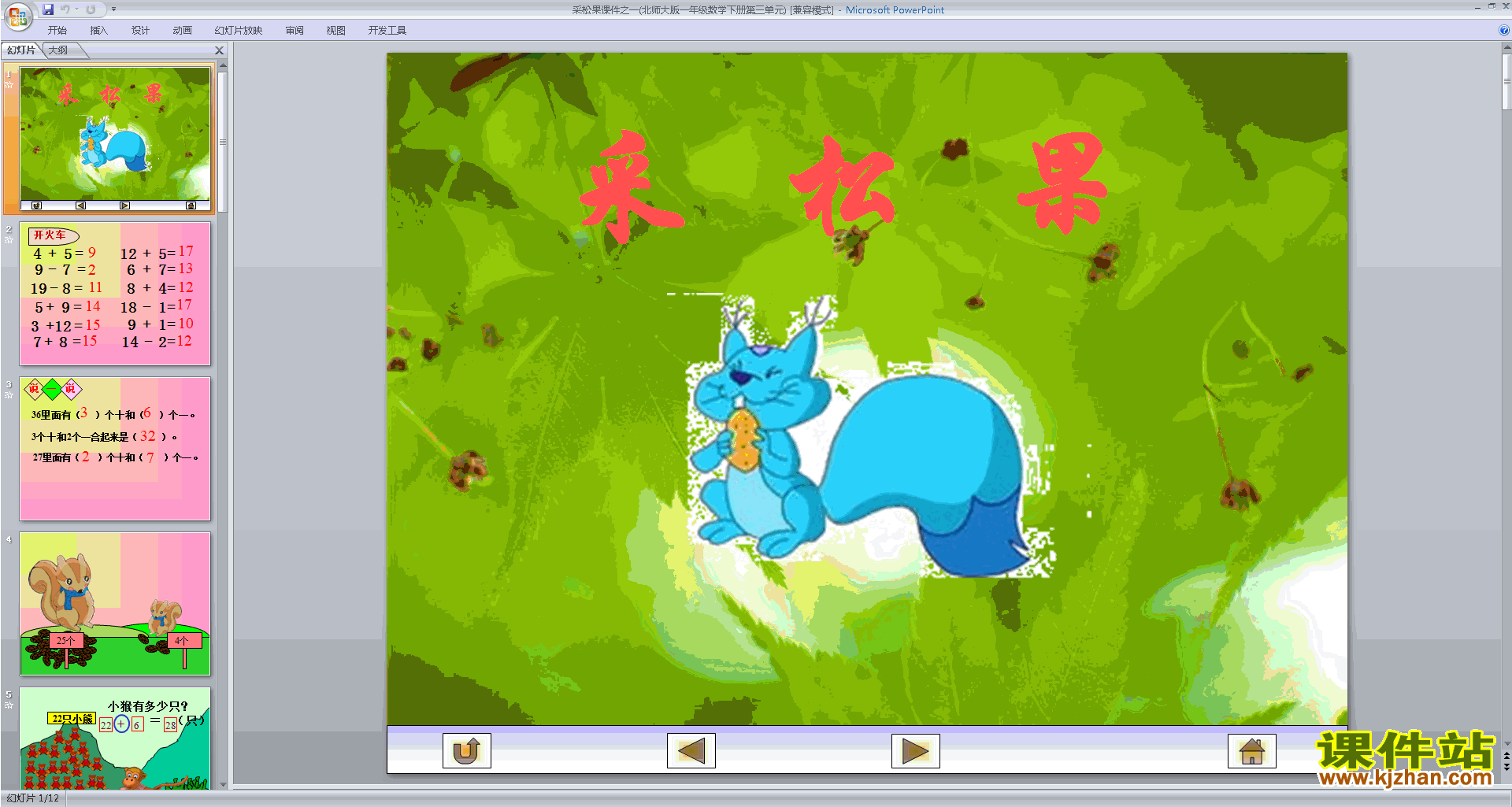Open PowerPoint Help with the blue question icon
1512x807 pixels.
1504,30
